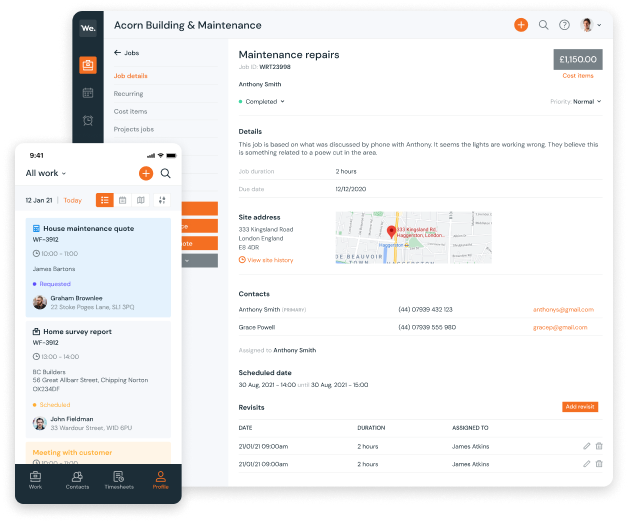Click the site address map thumbnail
Image resolution: width=628 pixels, height=524 pixels.
(x=413, y=237)
